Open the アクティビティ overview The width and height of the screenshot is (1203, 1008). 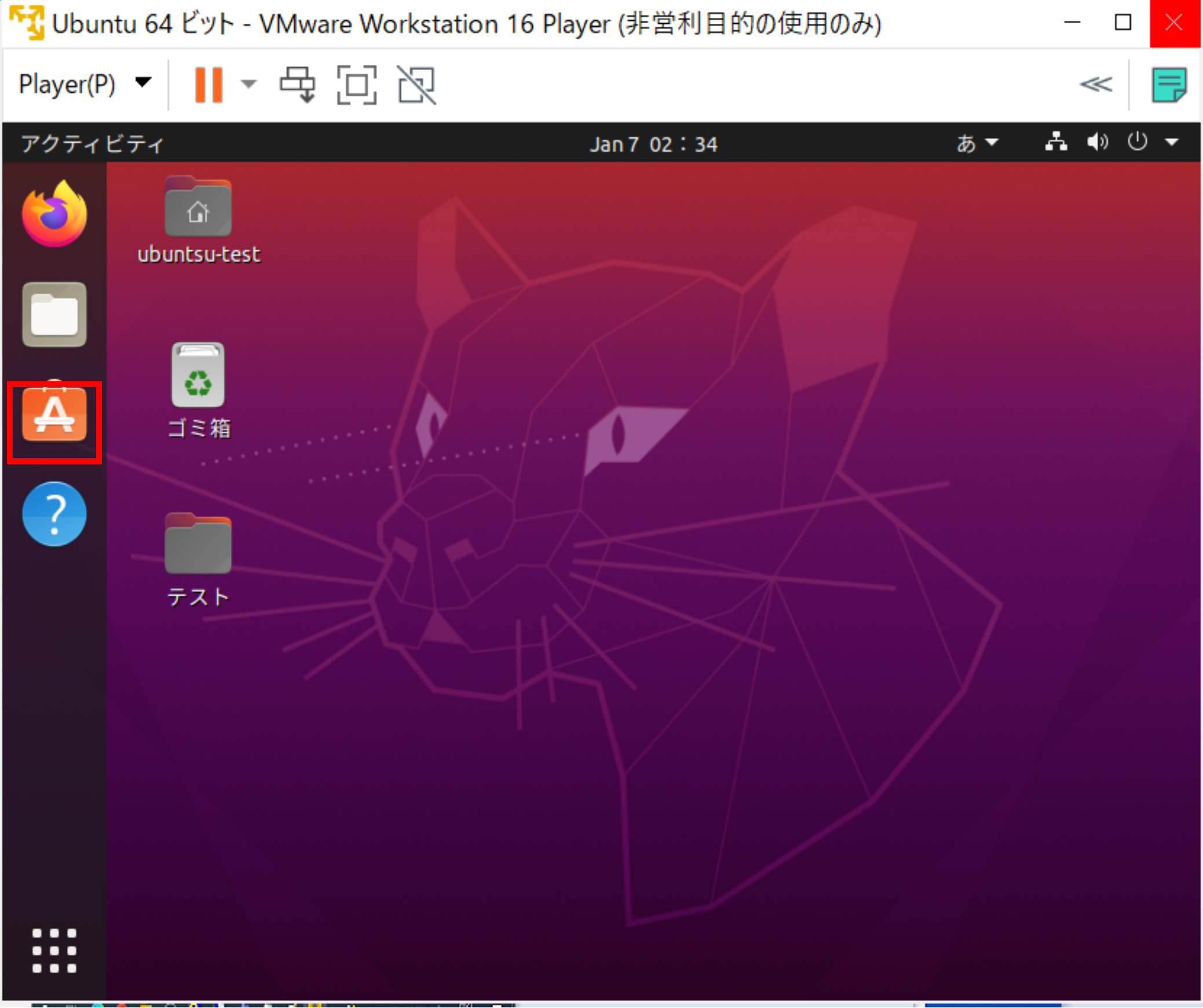pyautogui.click(x=93, y=143)
